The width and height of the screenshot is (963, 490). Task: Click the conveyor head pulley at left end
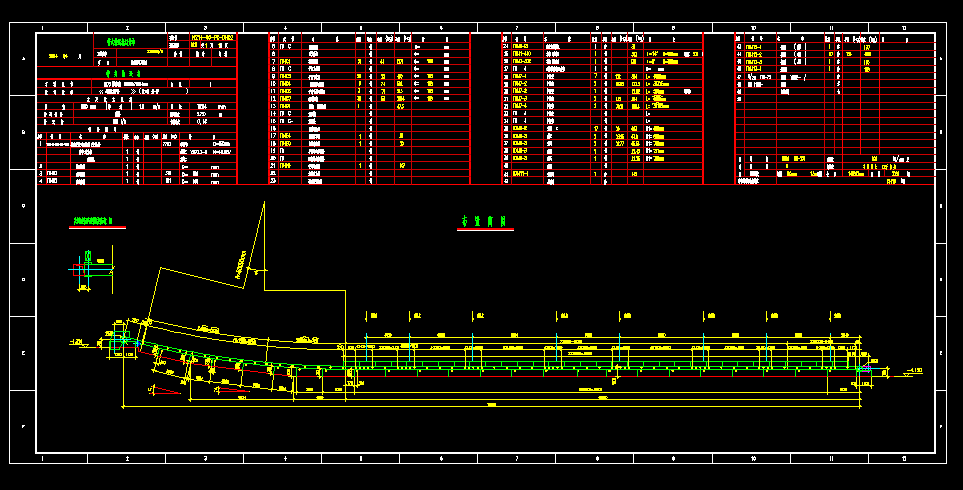pos(123,340)
